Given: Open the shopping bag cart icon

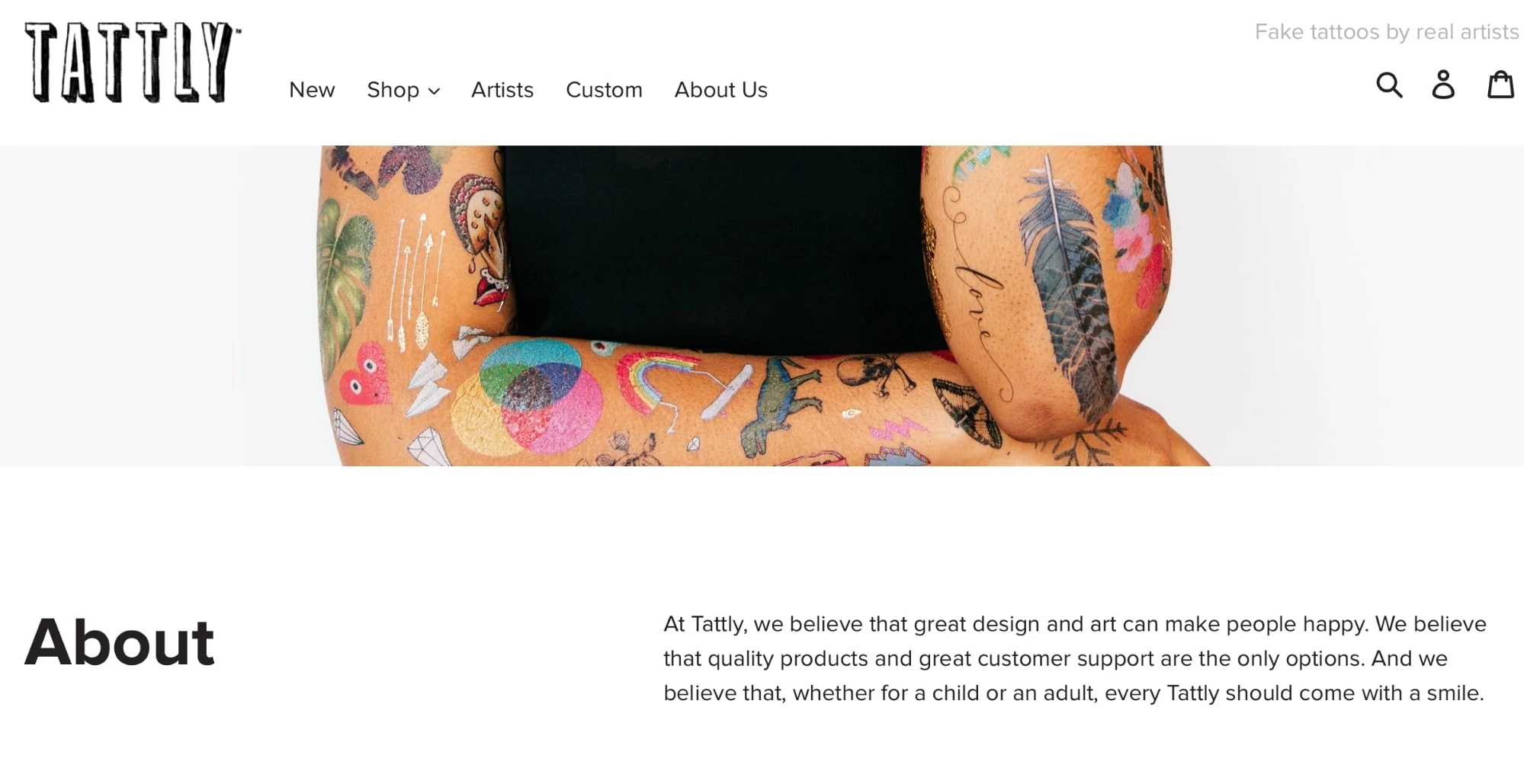Looking at the screenshot, I should tap(1500, 85).
